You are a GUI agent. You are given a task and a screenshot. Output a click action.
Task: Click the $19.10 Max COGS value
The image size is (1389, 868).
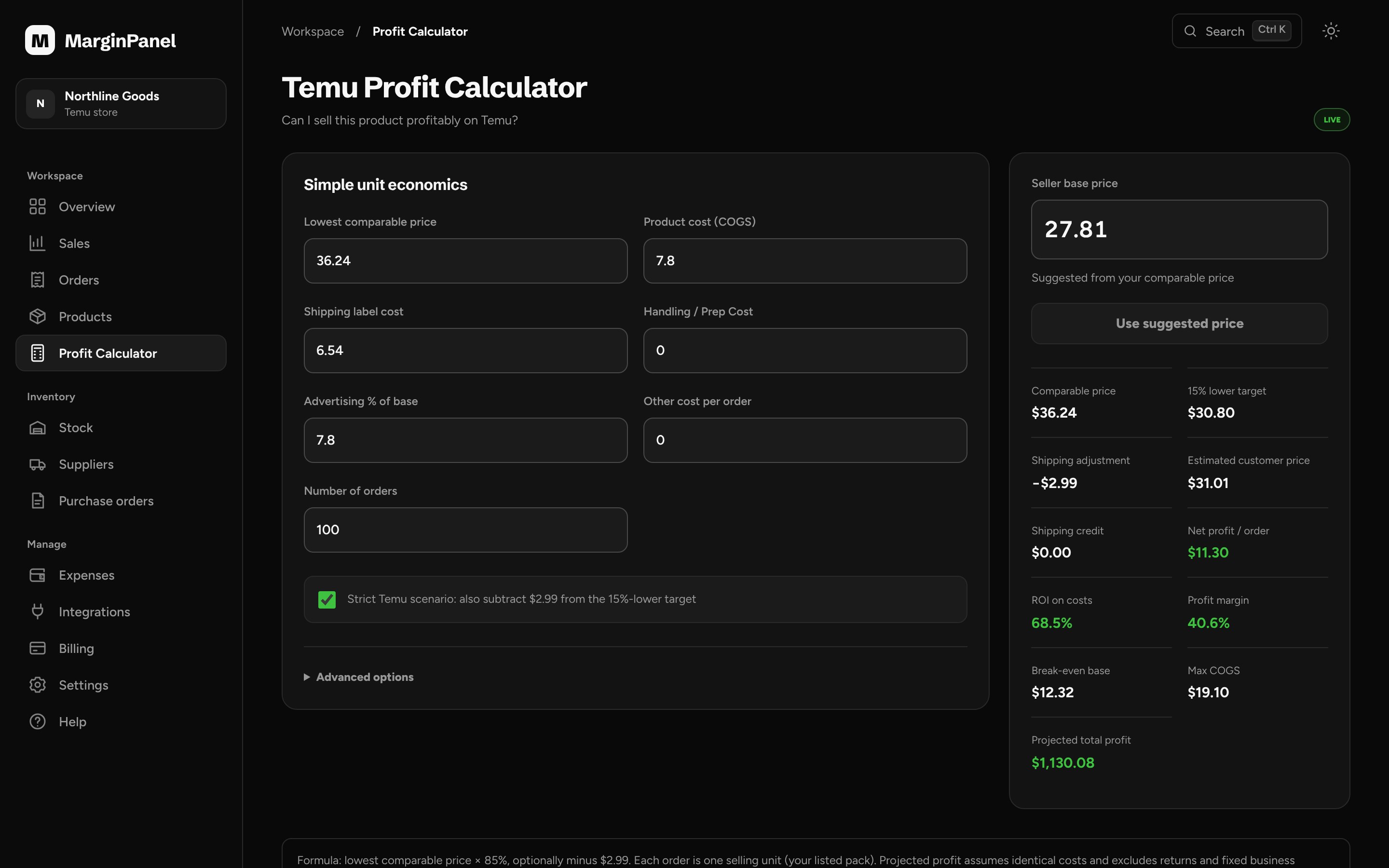(x=1208, y=692)
